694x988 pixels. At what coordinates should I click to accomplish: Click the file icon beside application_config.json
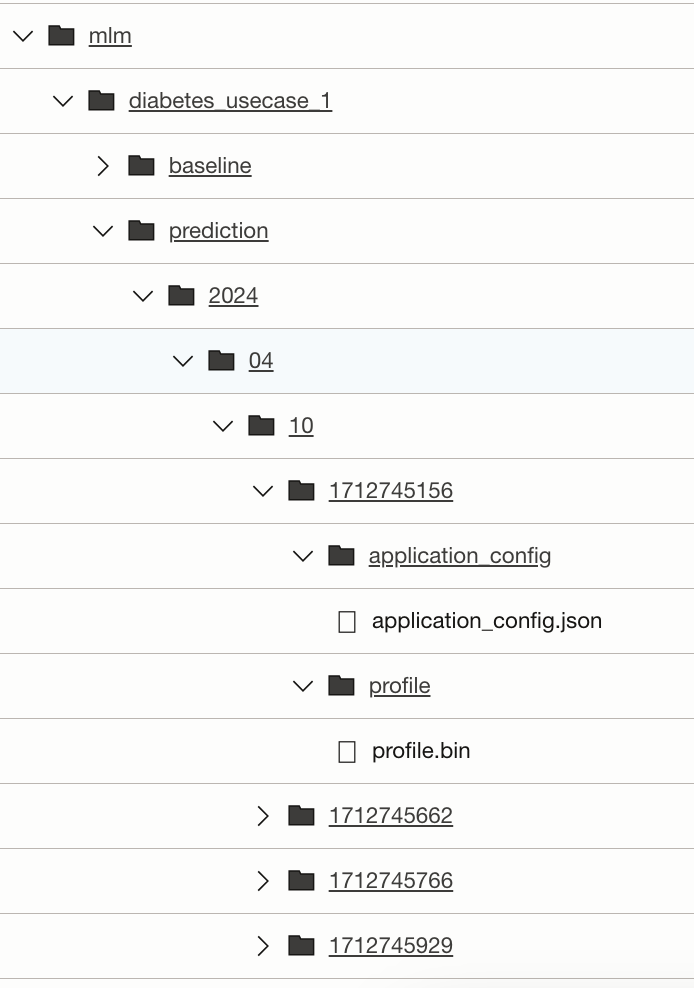pyautogui.click(x=347, y=621)
